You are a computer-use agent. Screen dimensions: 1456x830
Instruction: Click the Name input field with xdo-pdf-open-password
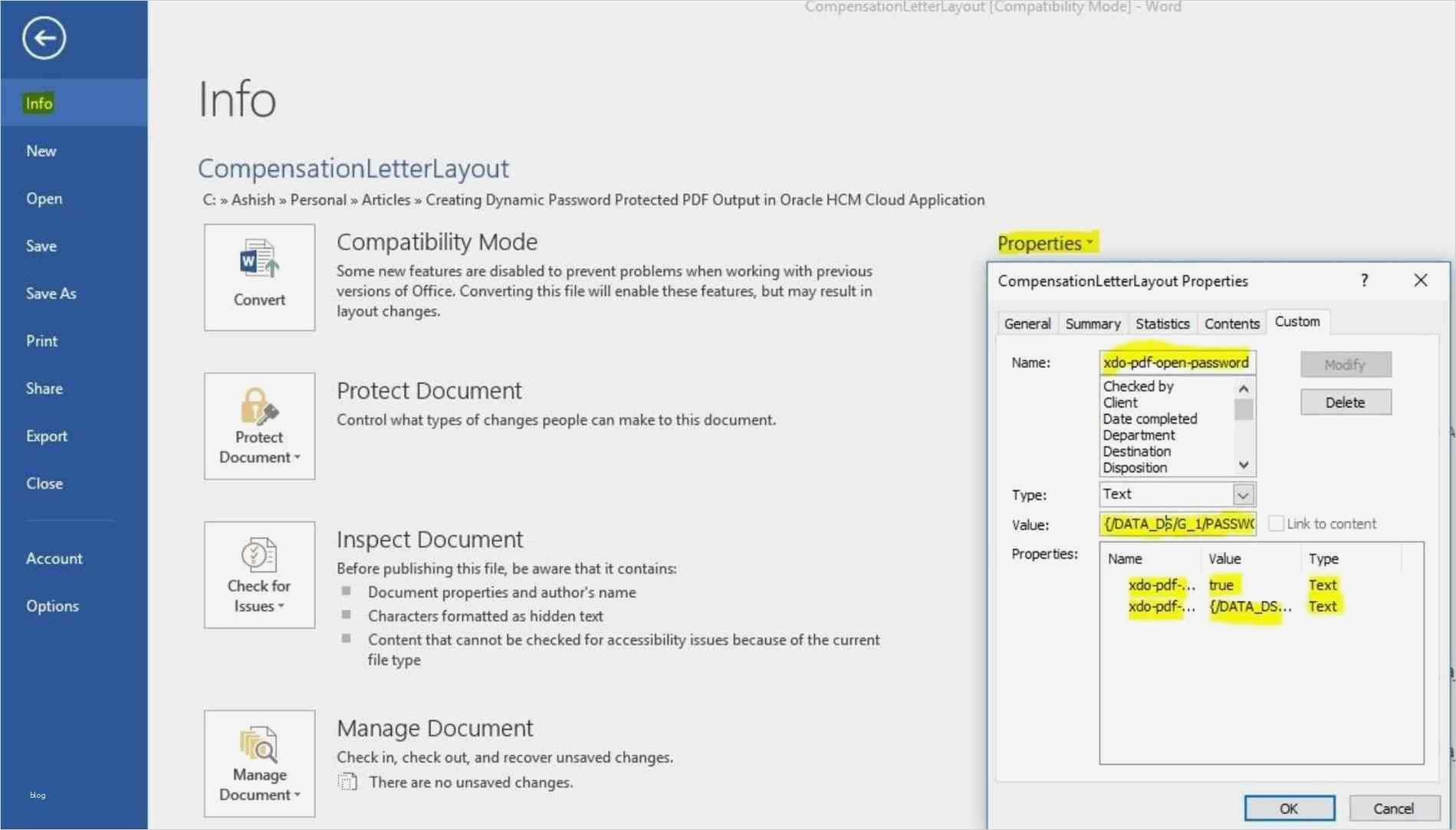click(x=1177, y=363)
